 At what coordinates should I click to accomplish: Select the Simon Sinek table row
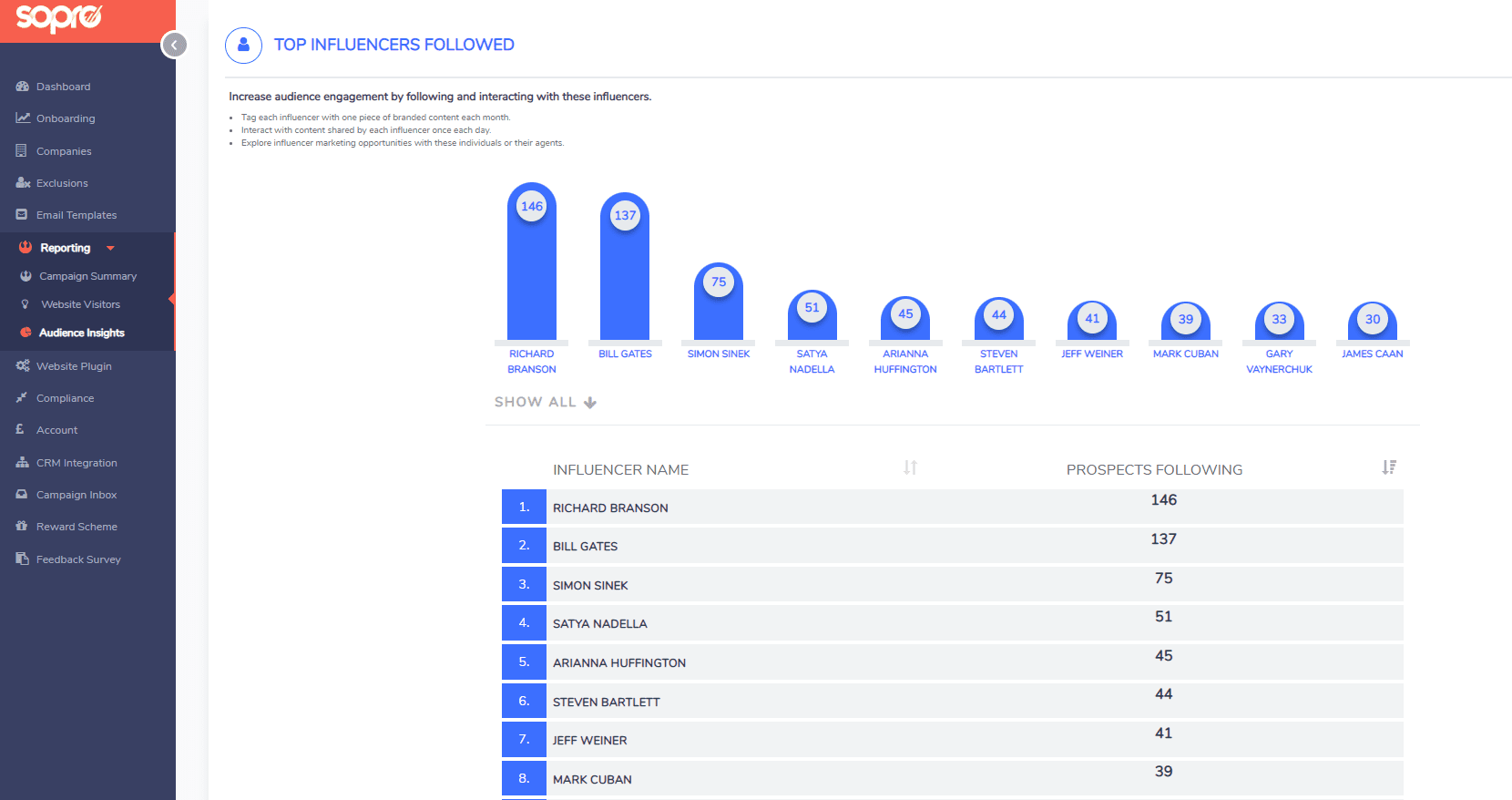point(952,584)
